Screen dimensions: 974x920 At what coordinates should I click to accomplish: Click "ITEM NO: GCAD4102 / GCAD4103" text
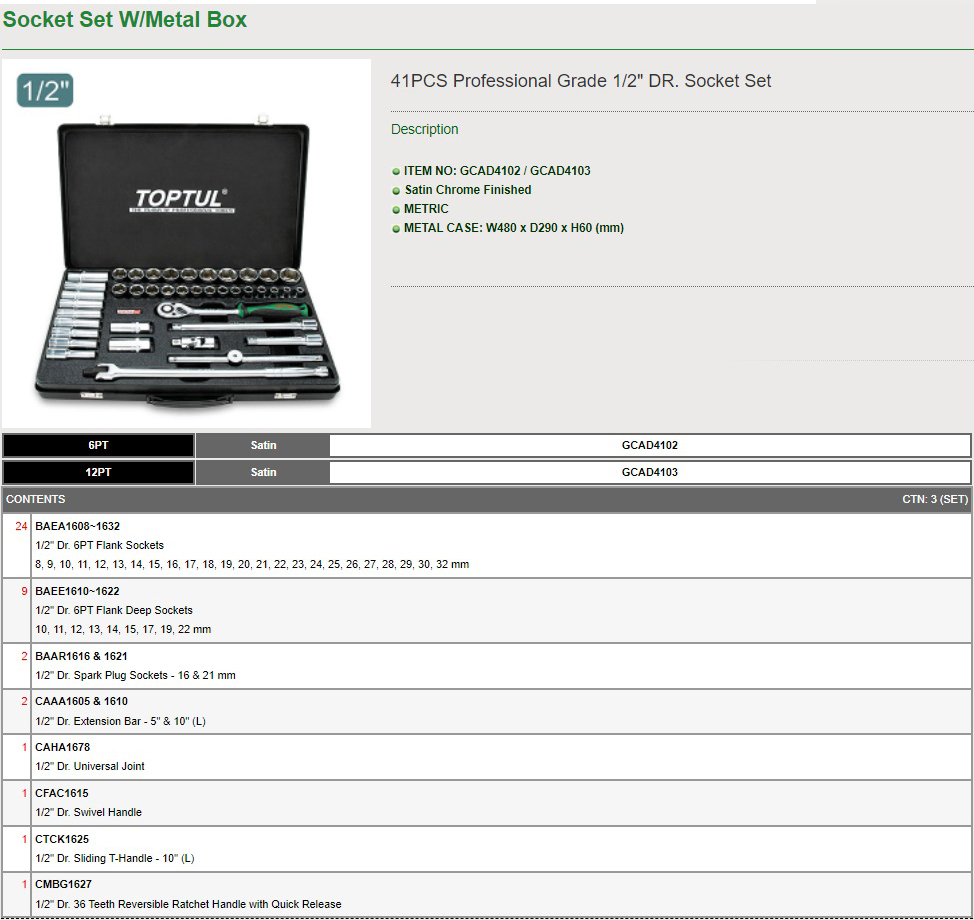click(497, 171)
